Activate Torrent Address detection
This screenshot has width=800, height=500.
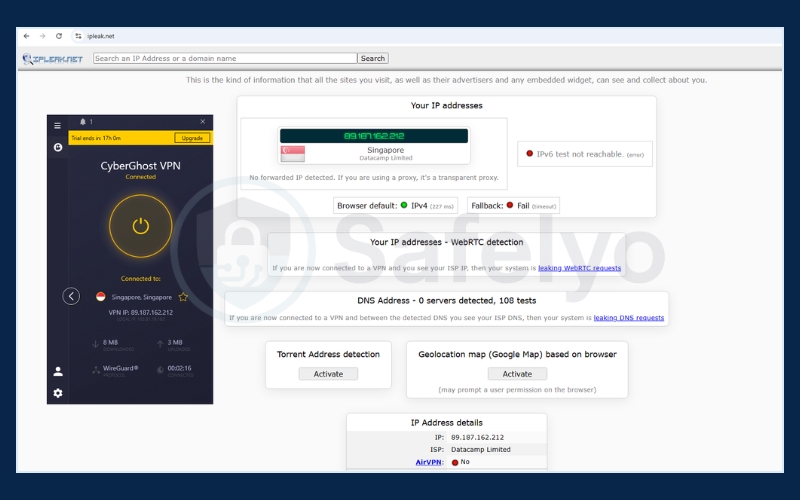[x=328, y=374]
